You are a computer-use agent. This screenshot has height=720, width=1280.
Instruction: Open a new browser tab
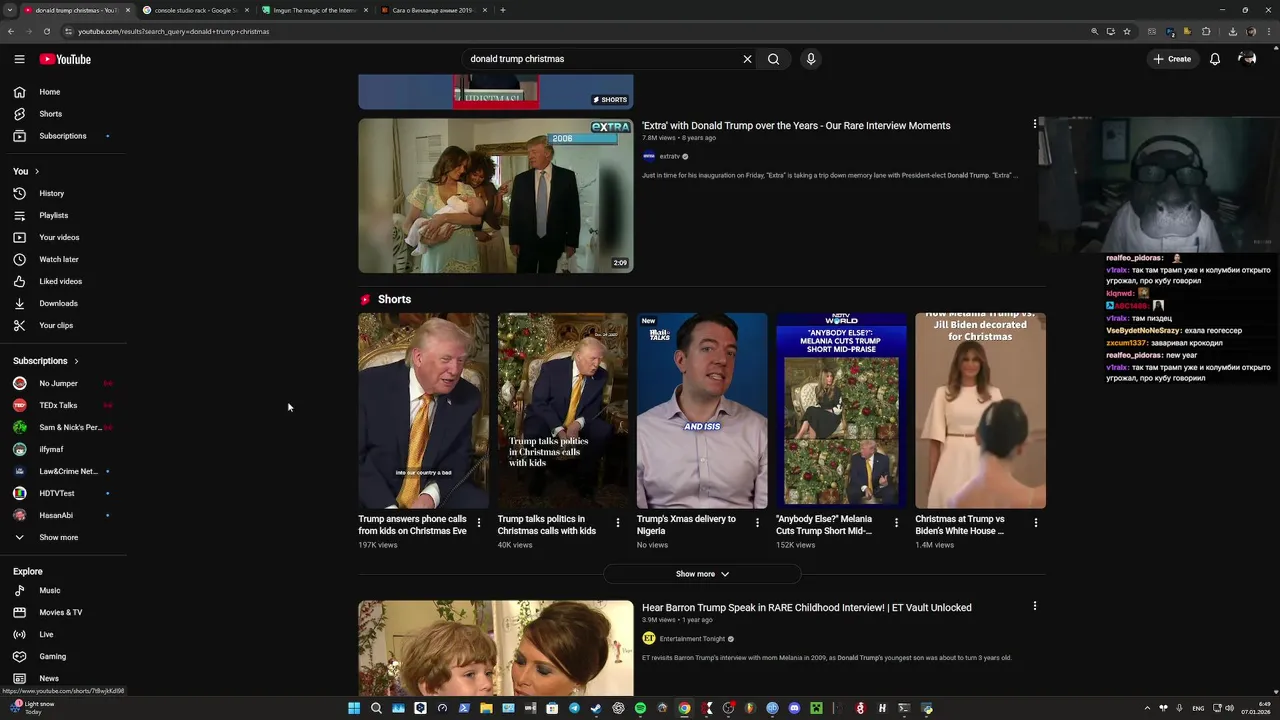(x=503, y=10)
